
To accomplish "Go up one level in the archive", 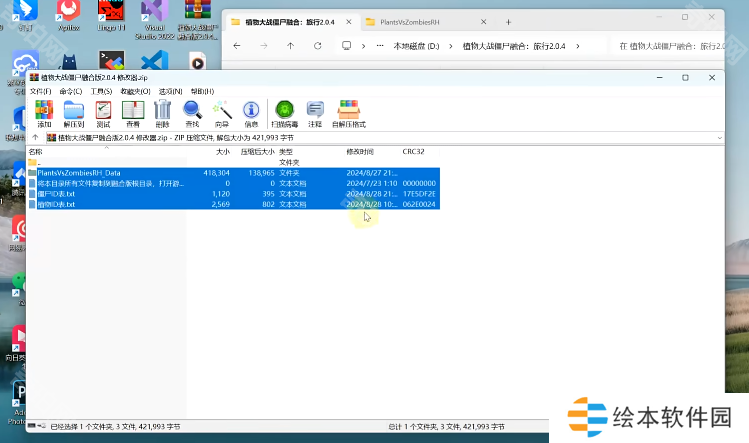I will (x=36, y=137).
